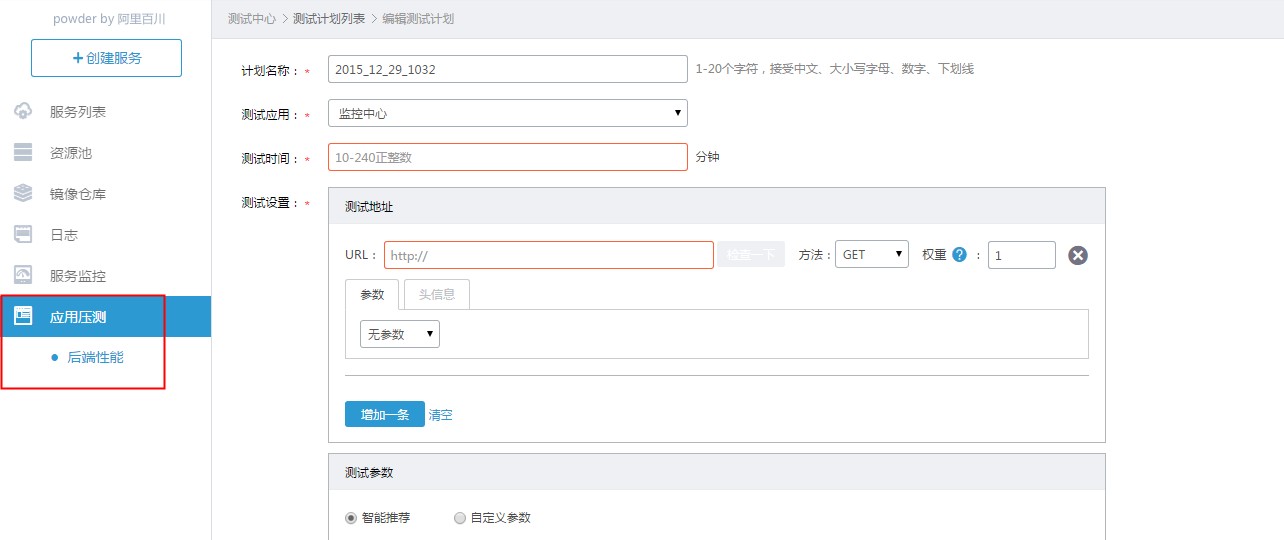This screenshot has height=540, width=1284.
Task: Click the blue 权重 help question icon
Action: click(960, 255)
